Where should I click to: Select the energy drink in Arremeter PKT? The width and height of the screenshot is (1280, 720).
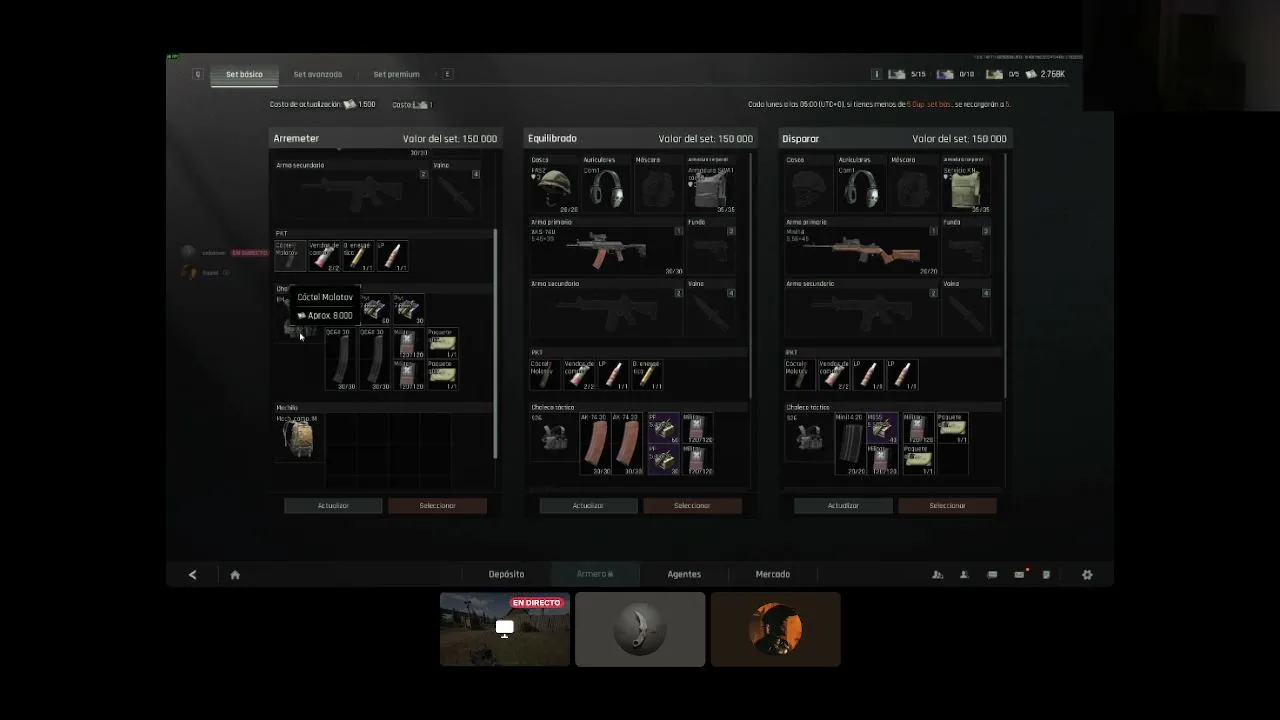[357, 256]
